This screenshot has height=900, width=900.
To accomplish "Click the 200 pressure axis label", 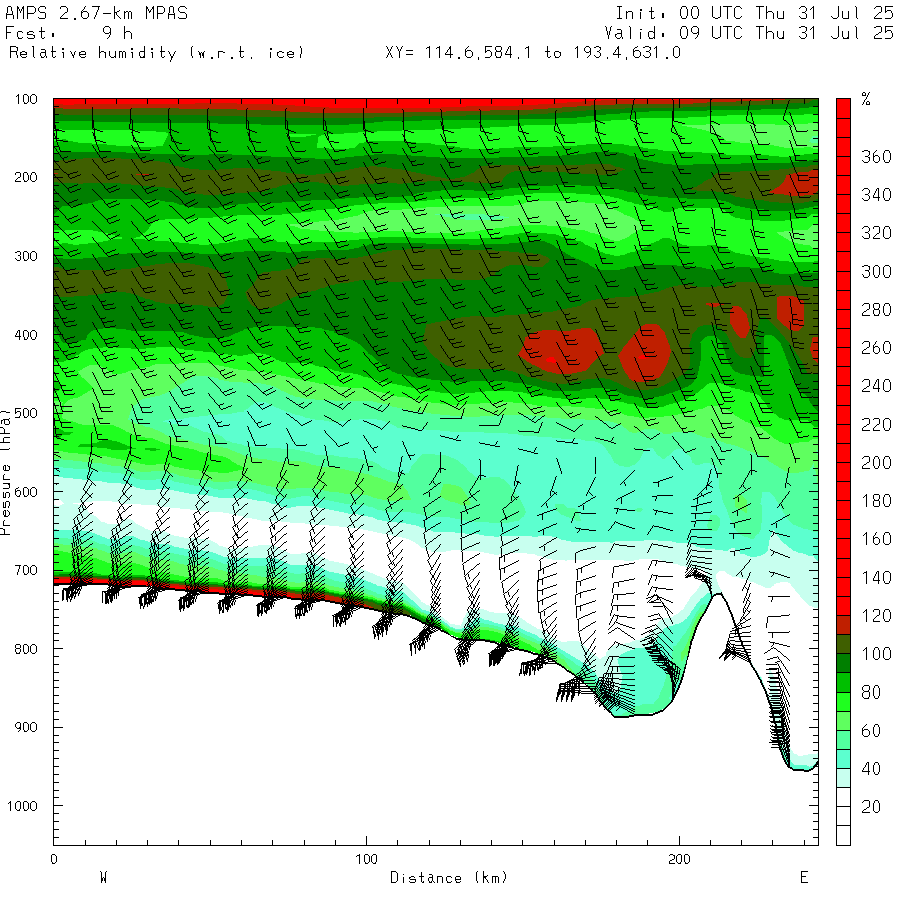I will 26,177.
